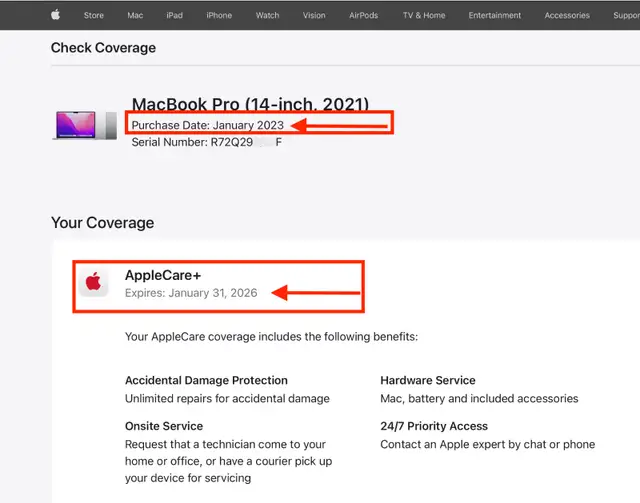This screenshot has height=503, width=640.
Task: Open the iPhone navigation item
Action: [218, 15]
